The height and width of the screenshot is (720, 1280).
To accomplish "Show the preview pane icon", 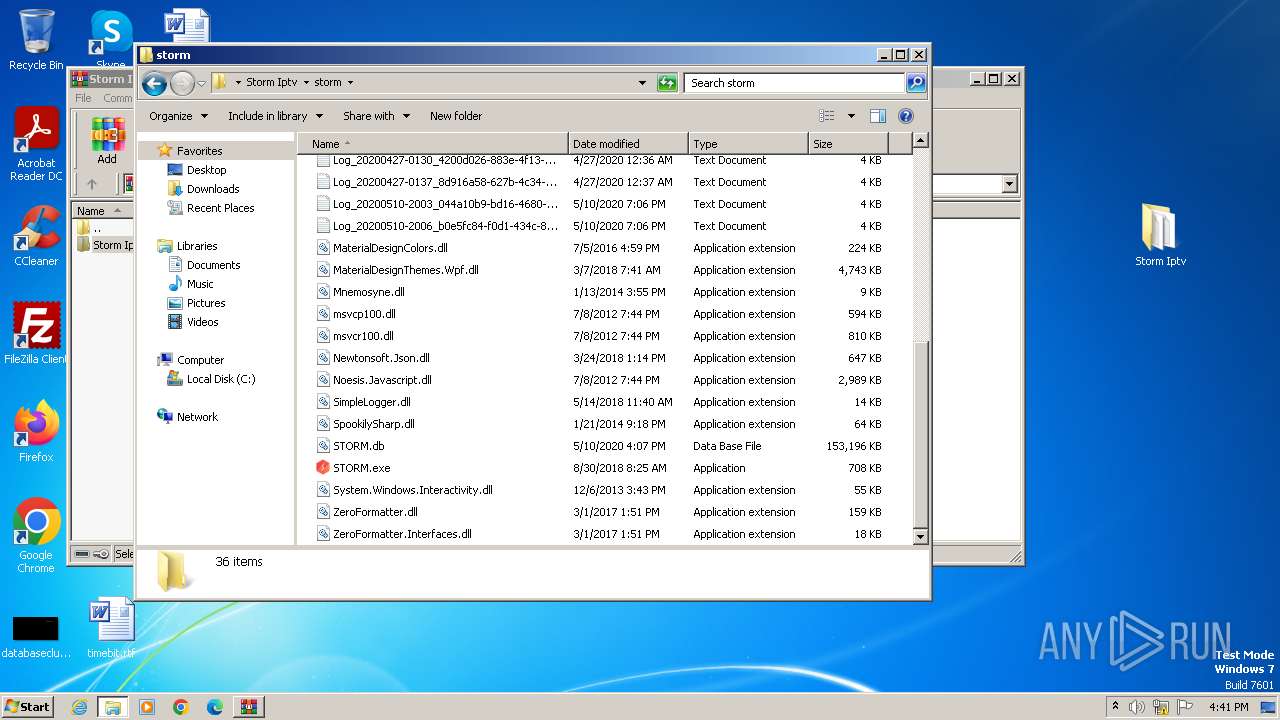I will pos(878,116).
